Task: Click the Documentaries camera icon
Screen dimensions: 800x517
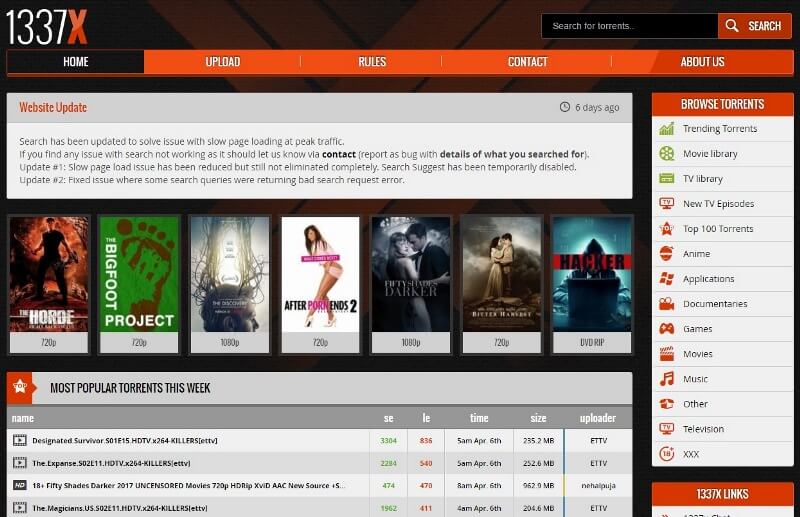Action: click(x=666, y=304)
